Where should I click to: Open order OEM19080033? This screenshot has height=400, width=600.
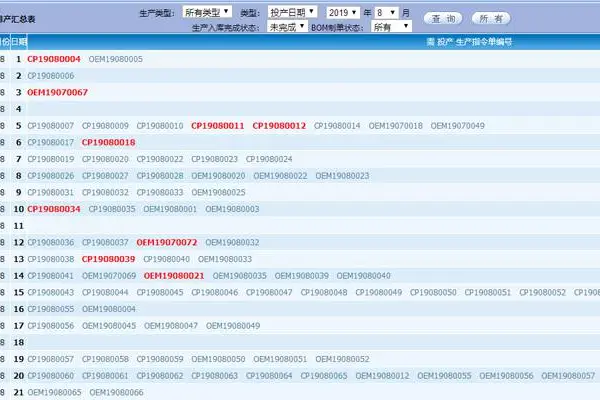225,259
